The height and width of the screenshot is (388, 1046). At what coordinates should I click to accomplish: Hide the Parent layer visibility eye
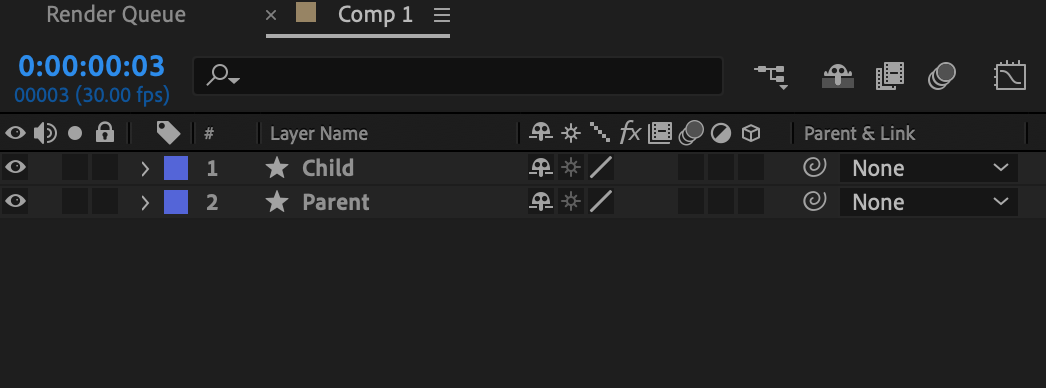pos(15,201)
